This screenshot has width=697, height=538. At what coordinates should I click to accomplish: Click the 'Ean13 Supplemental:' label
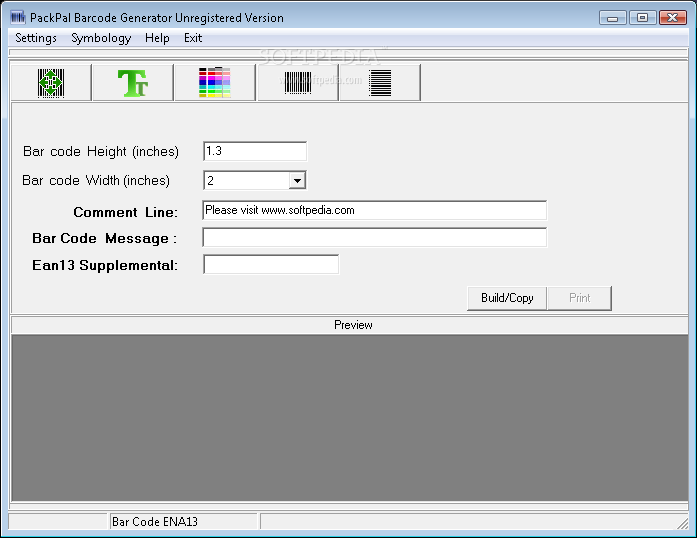click(x=105, y=265)
